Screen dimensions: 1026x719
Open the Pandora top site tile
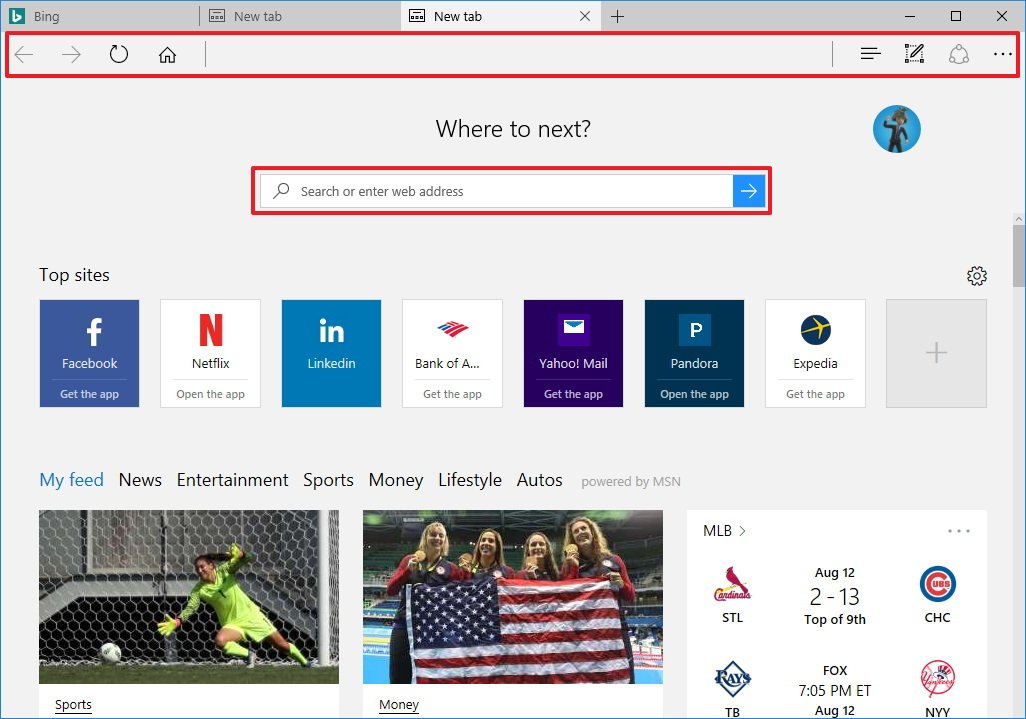694,353
